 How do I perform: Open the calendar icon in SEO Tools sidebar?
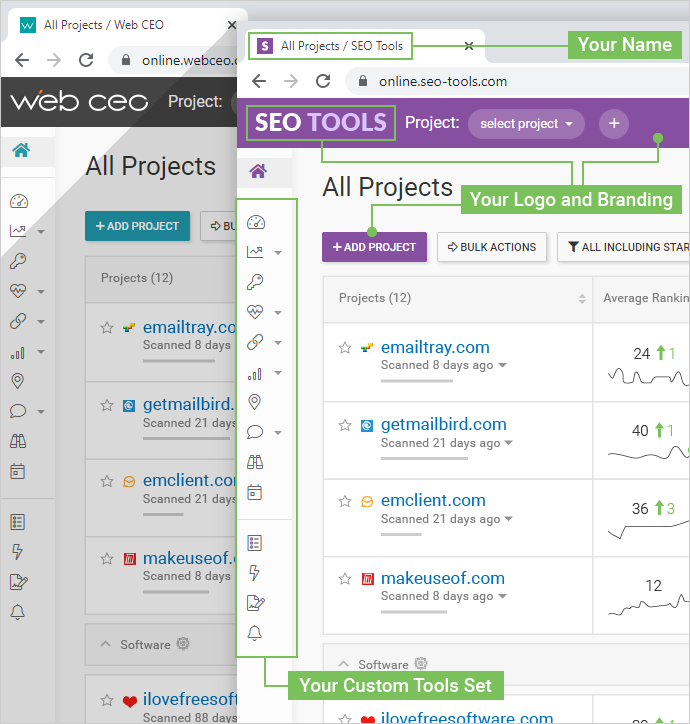[x=255, y=492]
